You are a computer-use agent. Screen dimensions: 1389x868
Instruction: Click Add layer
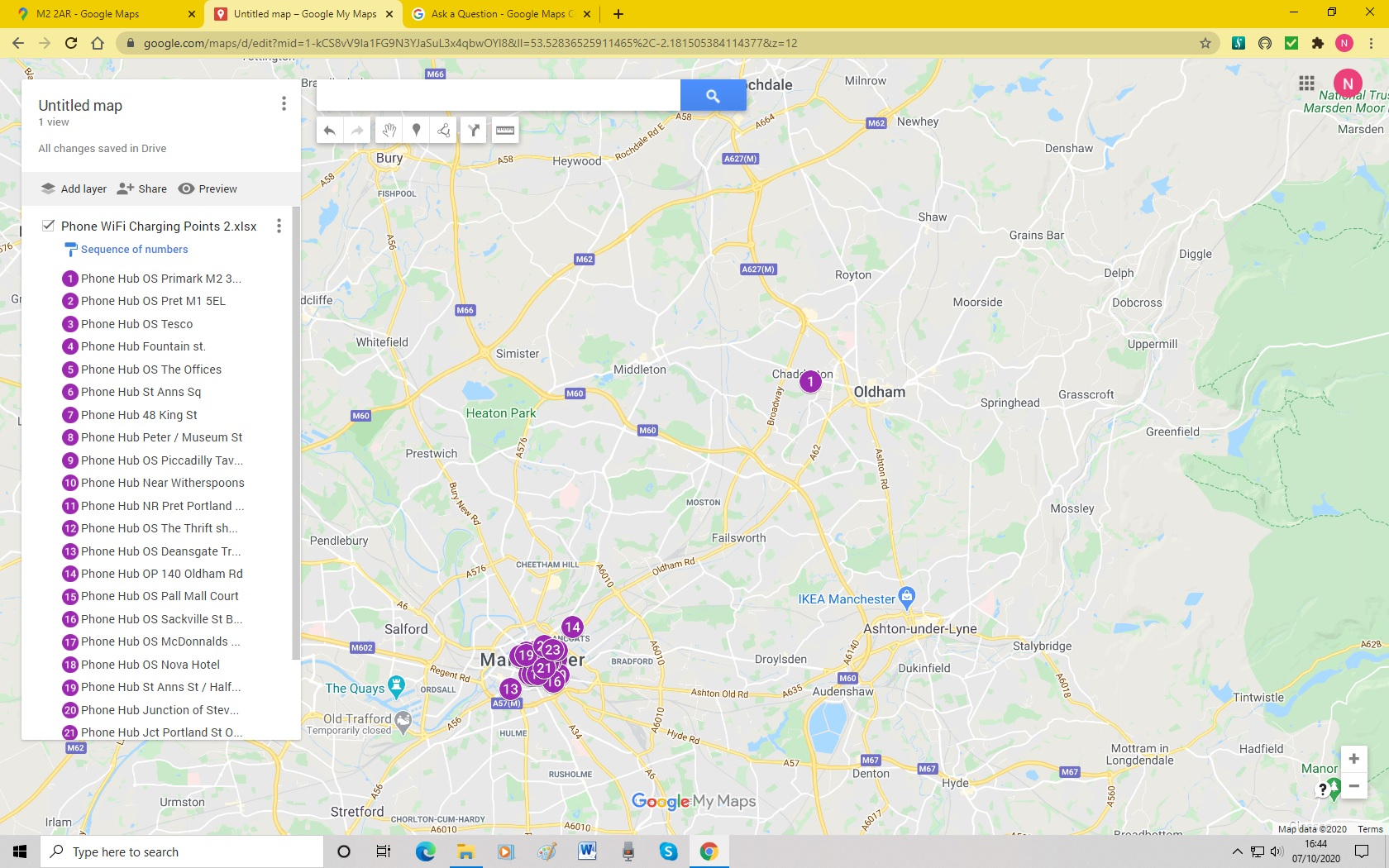[74, 188]
